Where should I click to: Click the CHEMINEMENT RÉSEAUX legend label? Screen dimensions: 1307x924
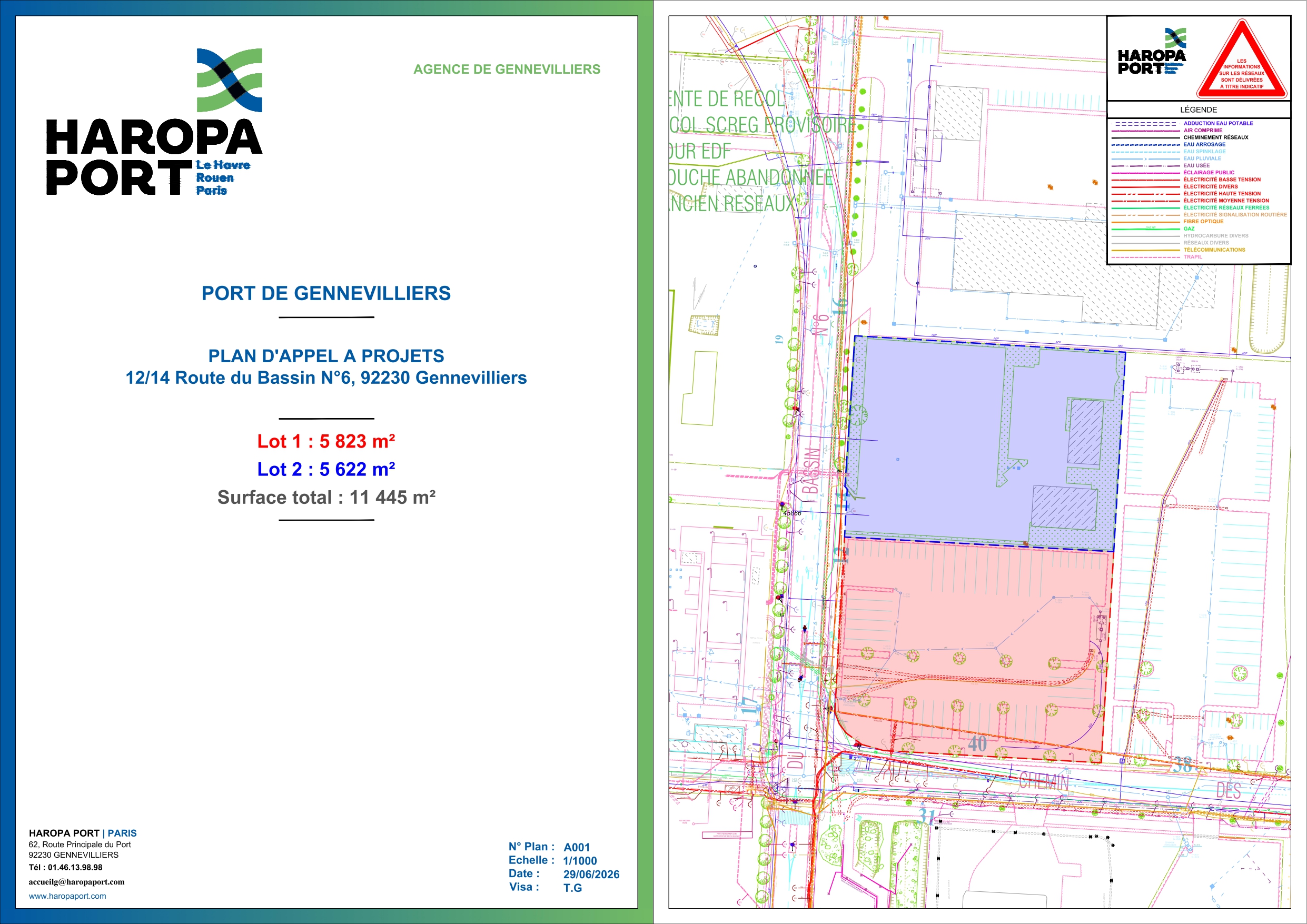click(1216, 137)
